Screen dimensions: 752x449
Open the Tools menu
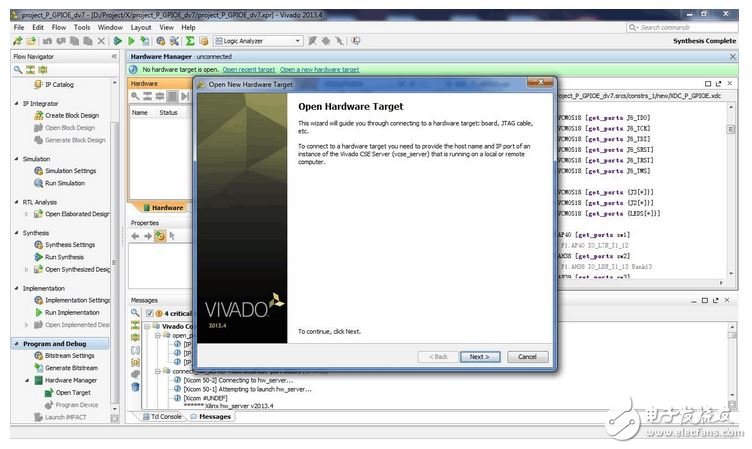click(82, 28)
